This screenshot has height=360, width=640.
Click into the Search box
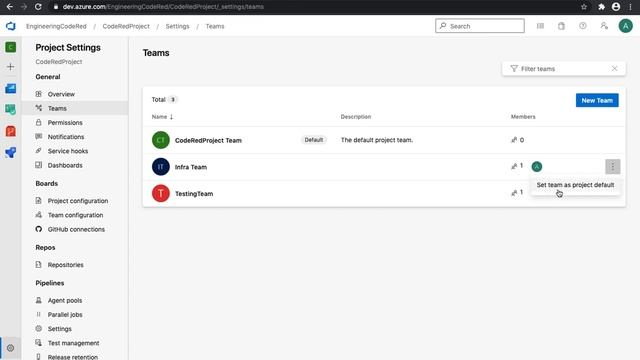tap(480, 26)
